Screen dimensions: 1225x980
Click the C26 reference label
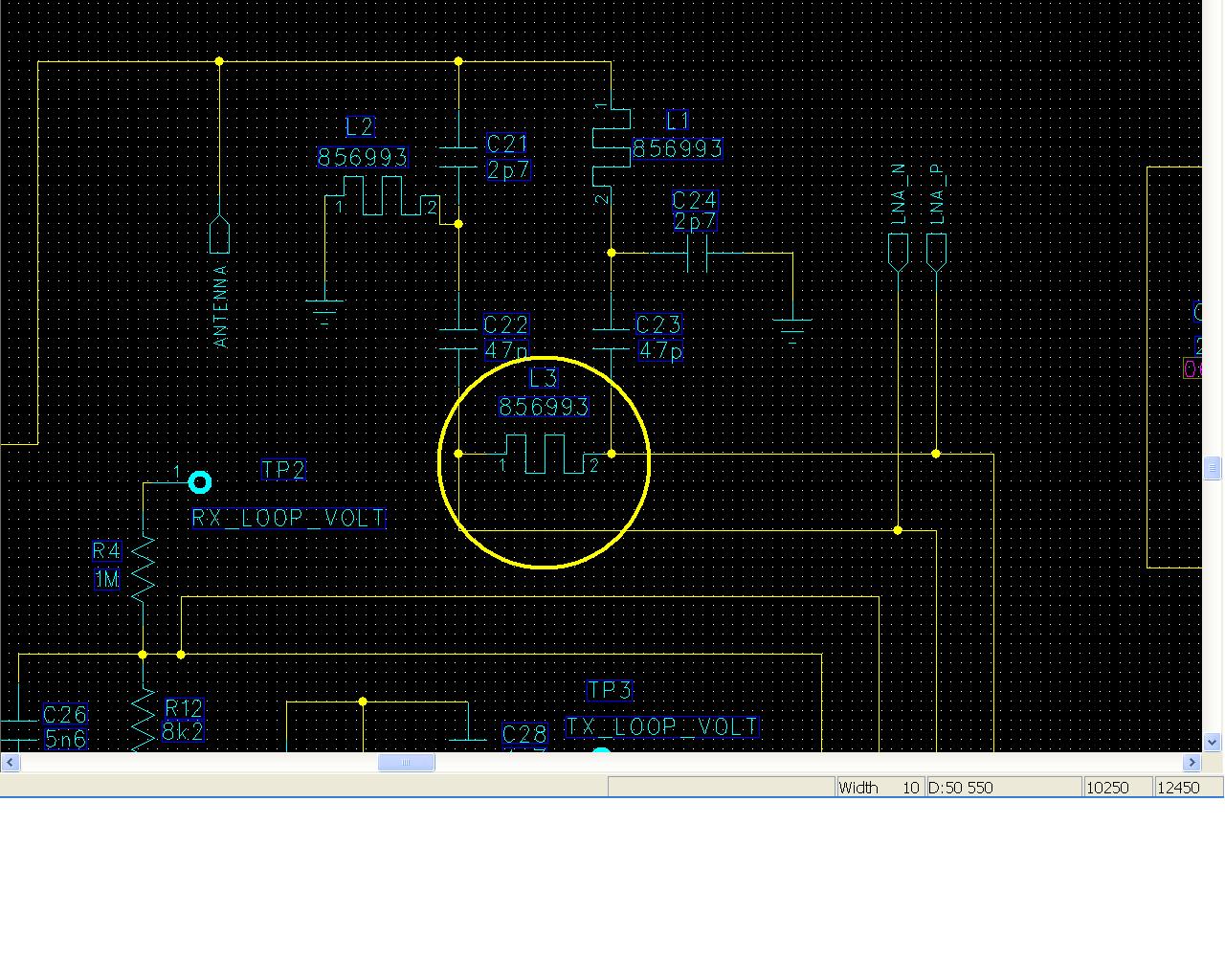point(65,715)
